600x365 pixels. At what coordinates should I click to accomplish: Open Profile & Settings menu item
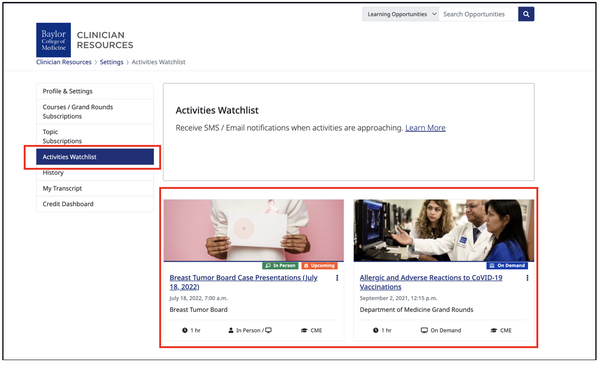click(95, 91)
